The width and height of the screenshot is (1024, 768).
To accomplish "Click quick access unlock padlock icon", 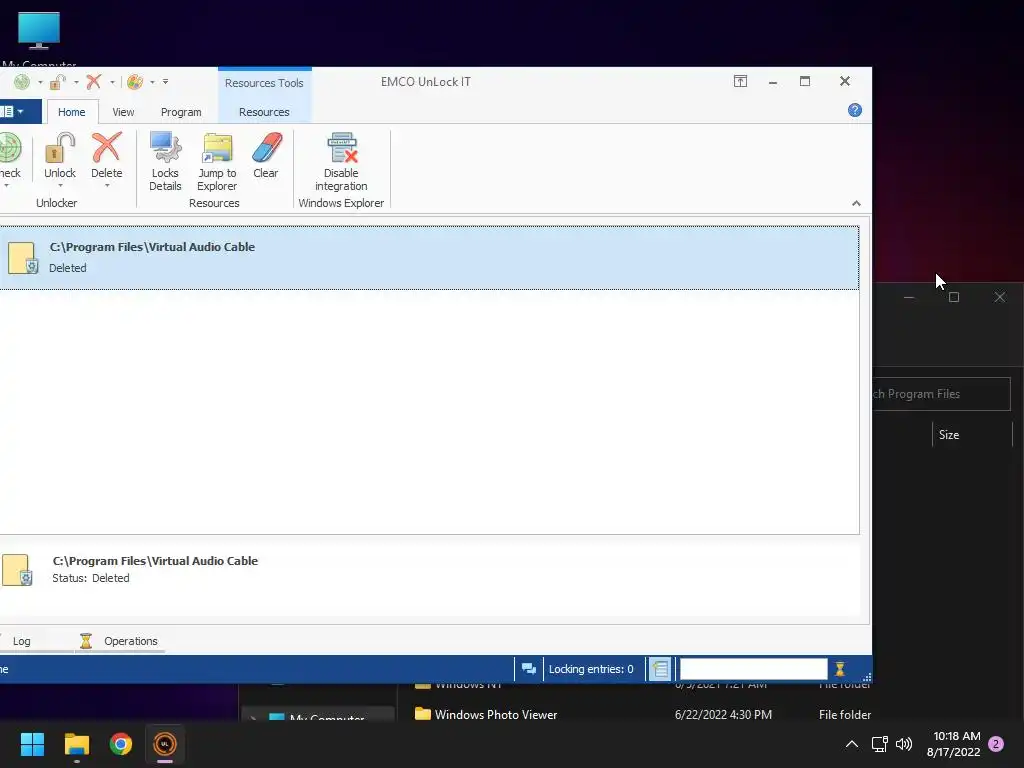I will click(58, 82).
